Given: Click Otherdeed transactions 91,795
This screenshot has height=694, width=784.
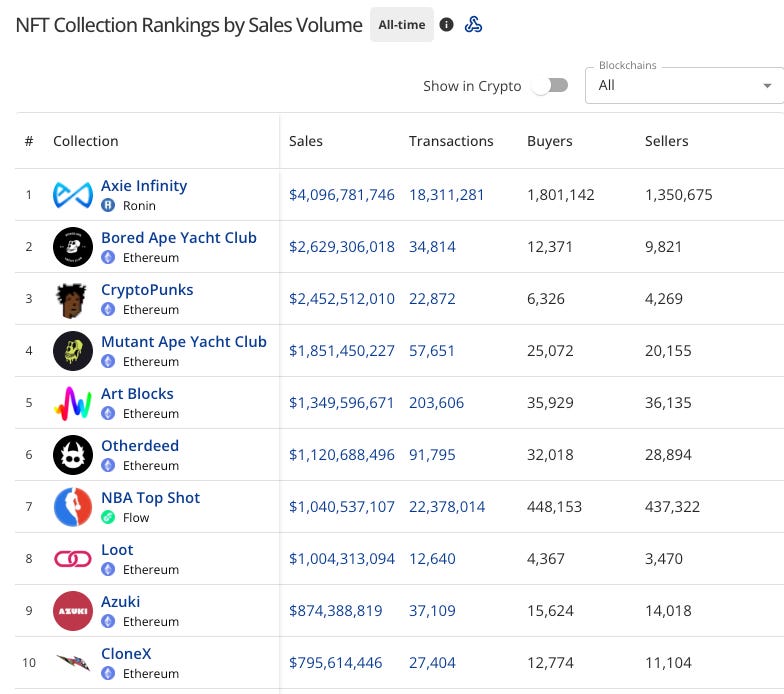Looking at the screenshot, I should click(432, 455).
